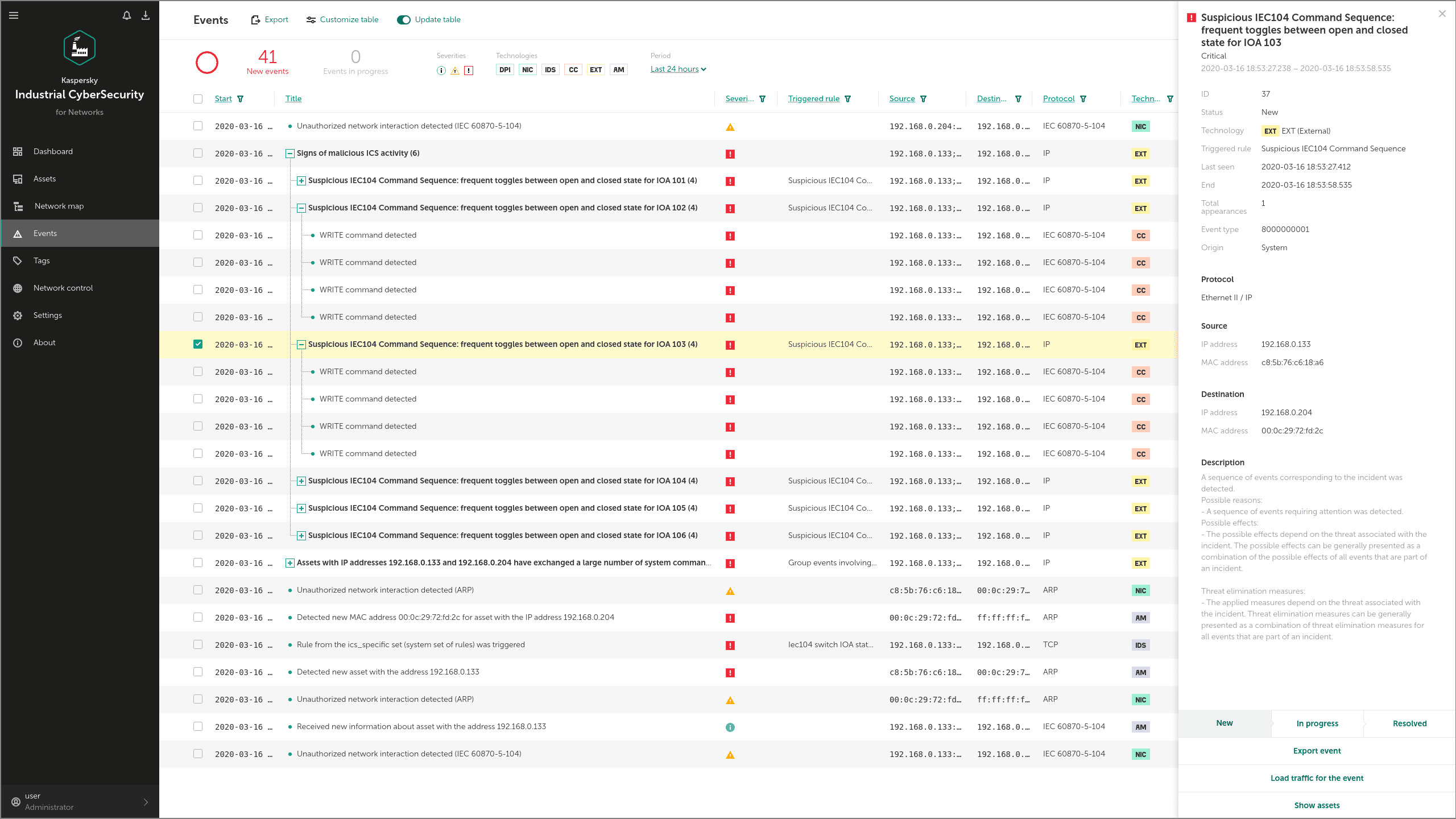Collapse Signs of malicious ICS activity group
Image resolution: width=1456 pixels, height=819 pixels.
[290, 154]
